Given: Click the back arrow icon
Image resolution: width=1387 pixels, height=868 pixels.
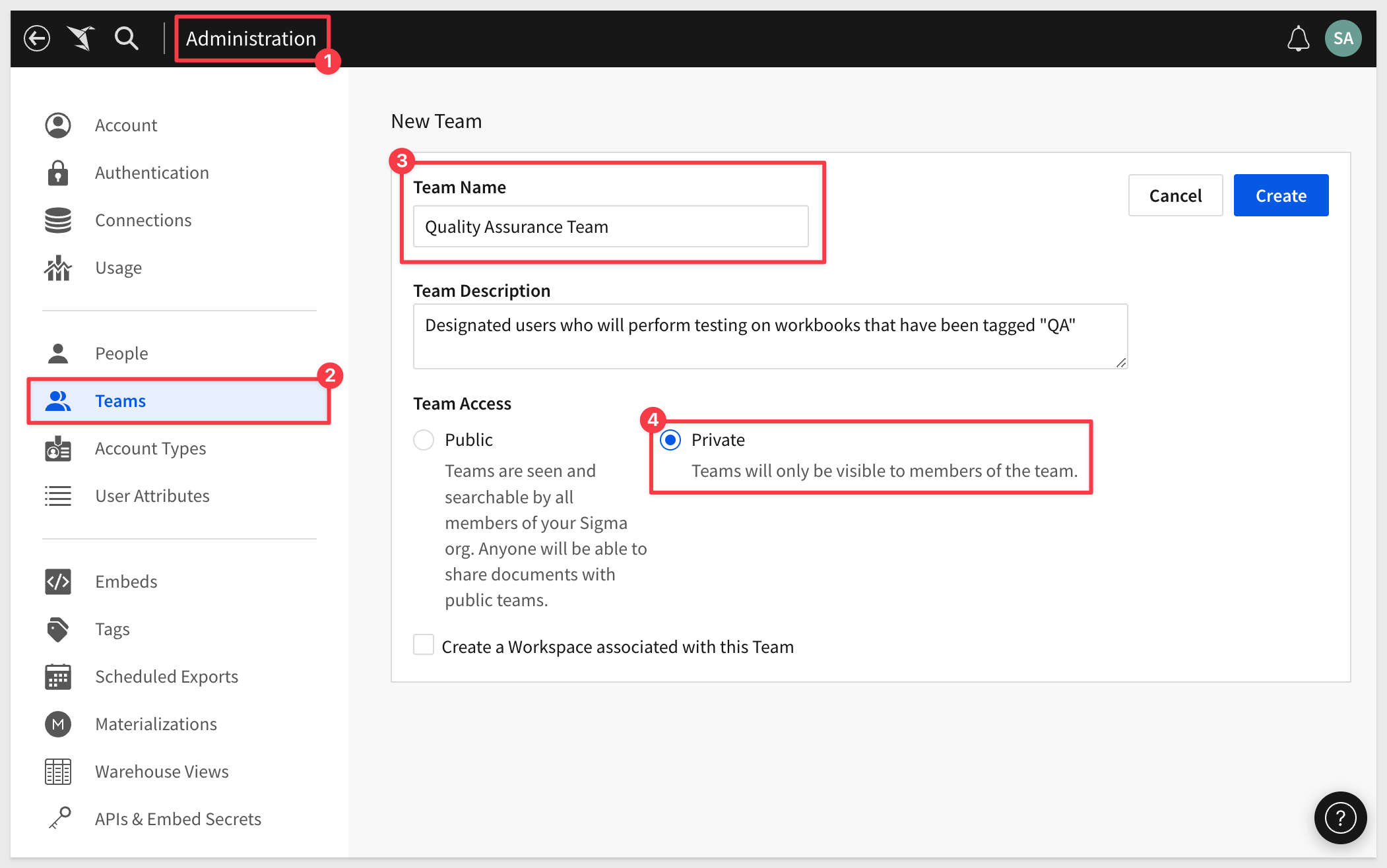Looking at the screenshot, I should point(37,38).
